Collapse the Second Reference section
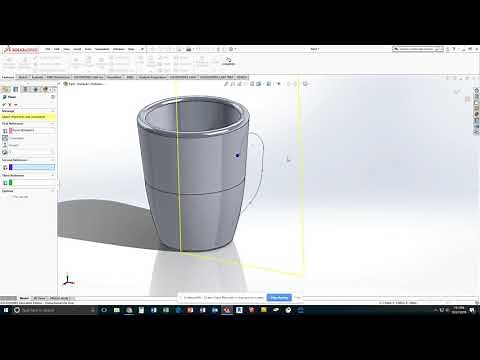This screenshot has width=480, height=360. [x=53, y=160]
